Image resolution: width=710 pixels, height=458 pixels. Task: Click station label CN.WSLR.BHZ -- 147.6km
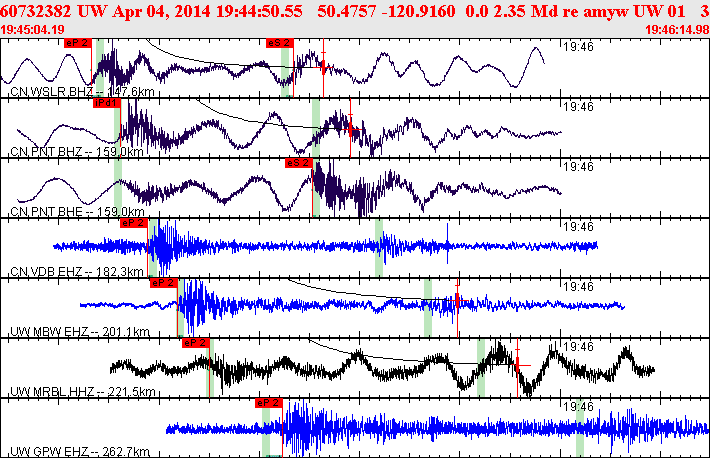(82, 92)
